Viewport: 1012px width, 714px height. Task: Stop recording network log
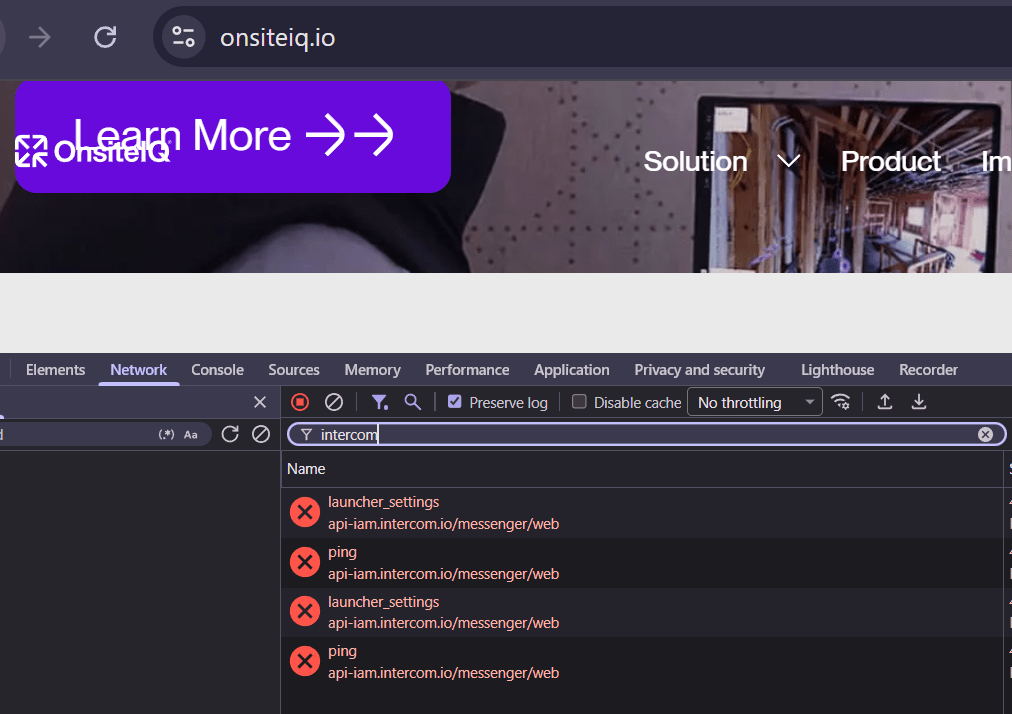[300, 402]
